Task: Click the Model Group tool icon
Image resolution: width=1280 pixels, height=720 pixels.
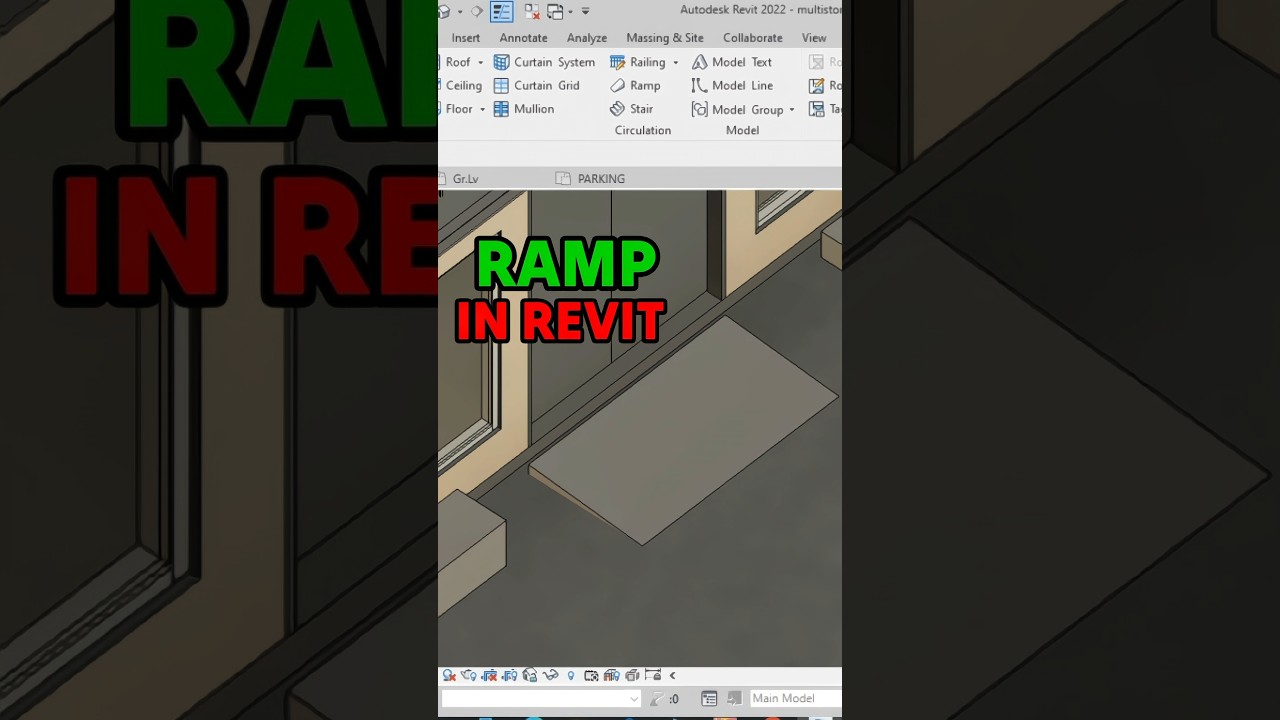Action: click(699, 109)
